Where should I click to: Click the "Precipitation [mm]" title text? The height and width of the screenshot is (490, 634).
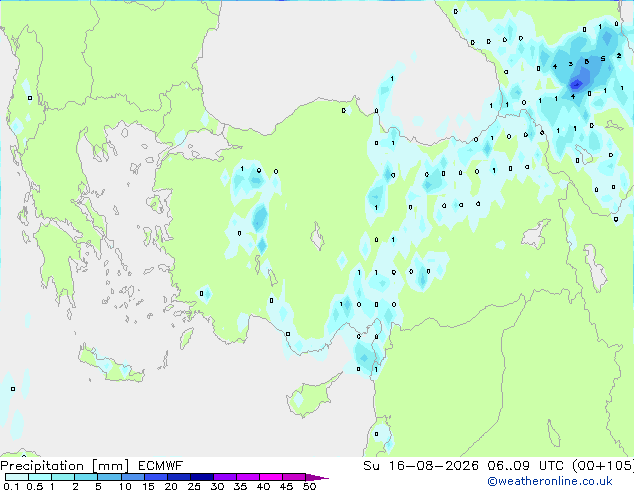coord(64,466)
